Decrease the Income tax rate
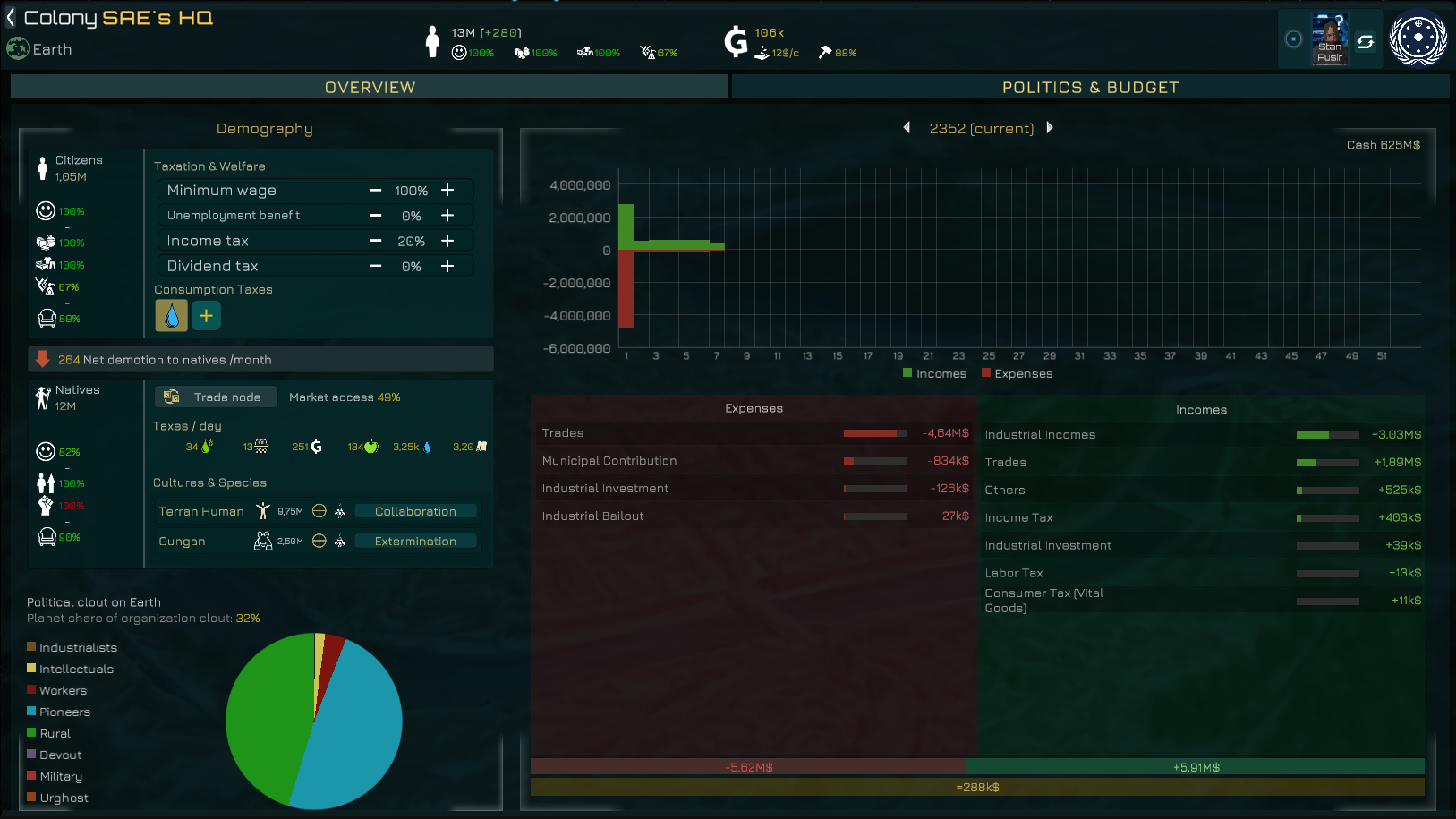Image resolution: width=1456 pixels, height=819 pixels. (x=376, y=241)
